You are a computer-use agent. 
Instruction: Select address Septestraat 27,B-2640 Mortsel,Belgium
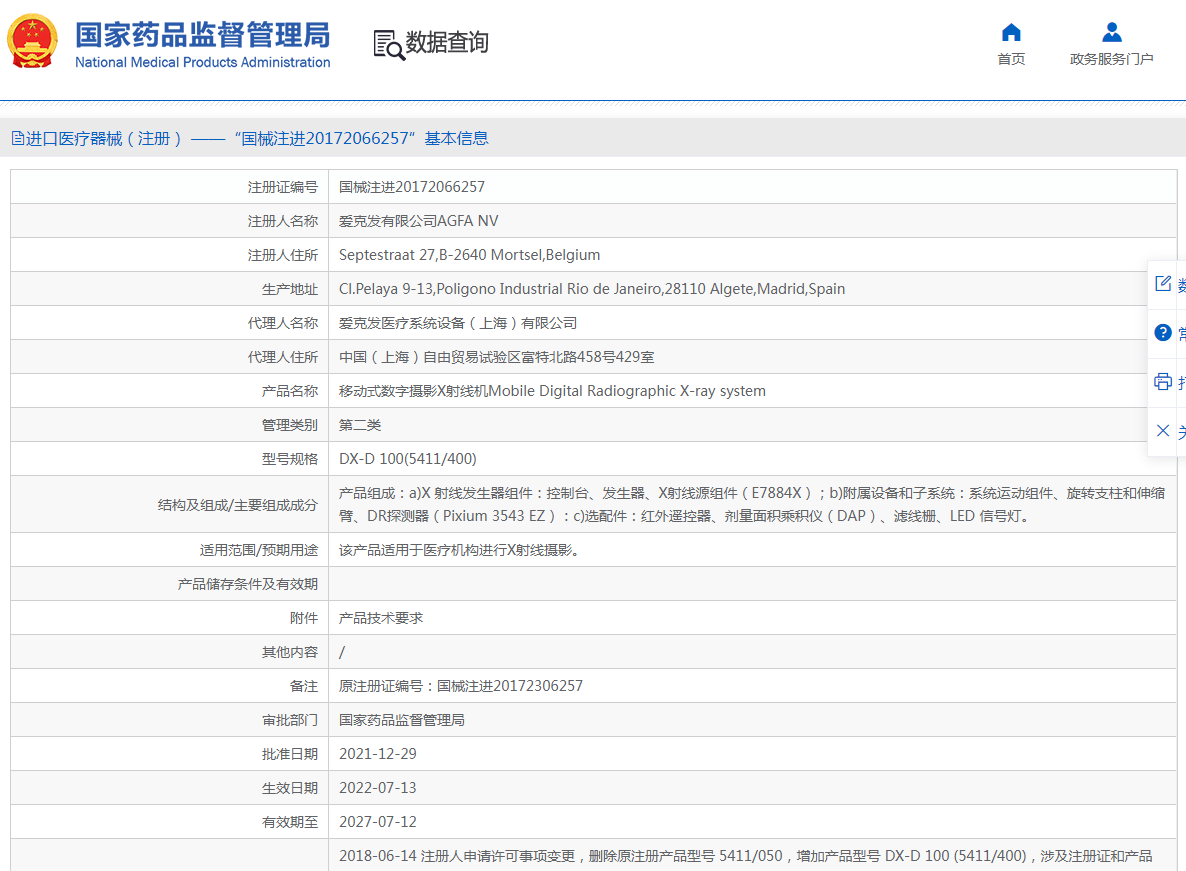[x=470, y=255]
